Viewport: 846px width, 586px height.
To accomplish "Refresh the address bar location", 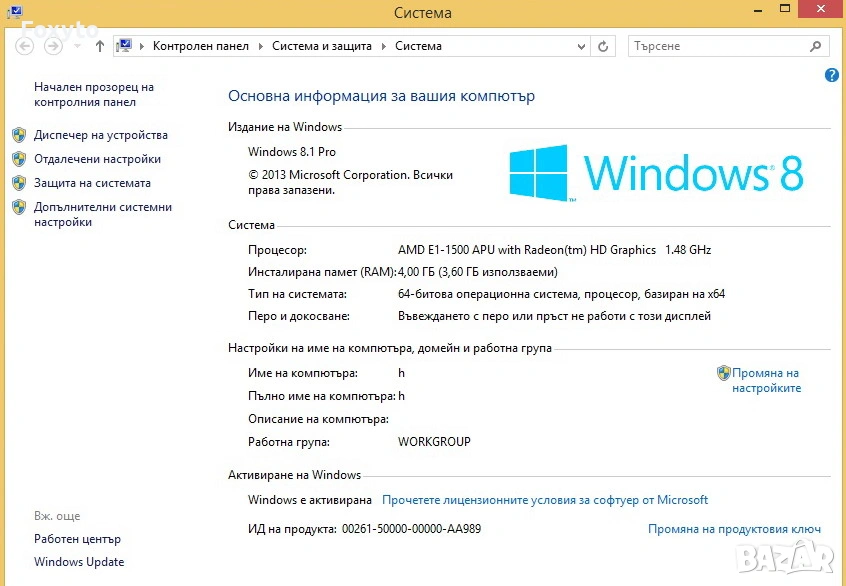I will [x=603, y=46].
